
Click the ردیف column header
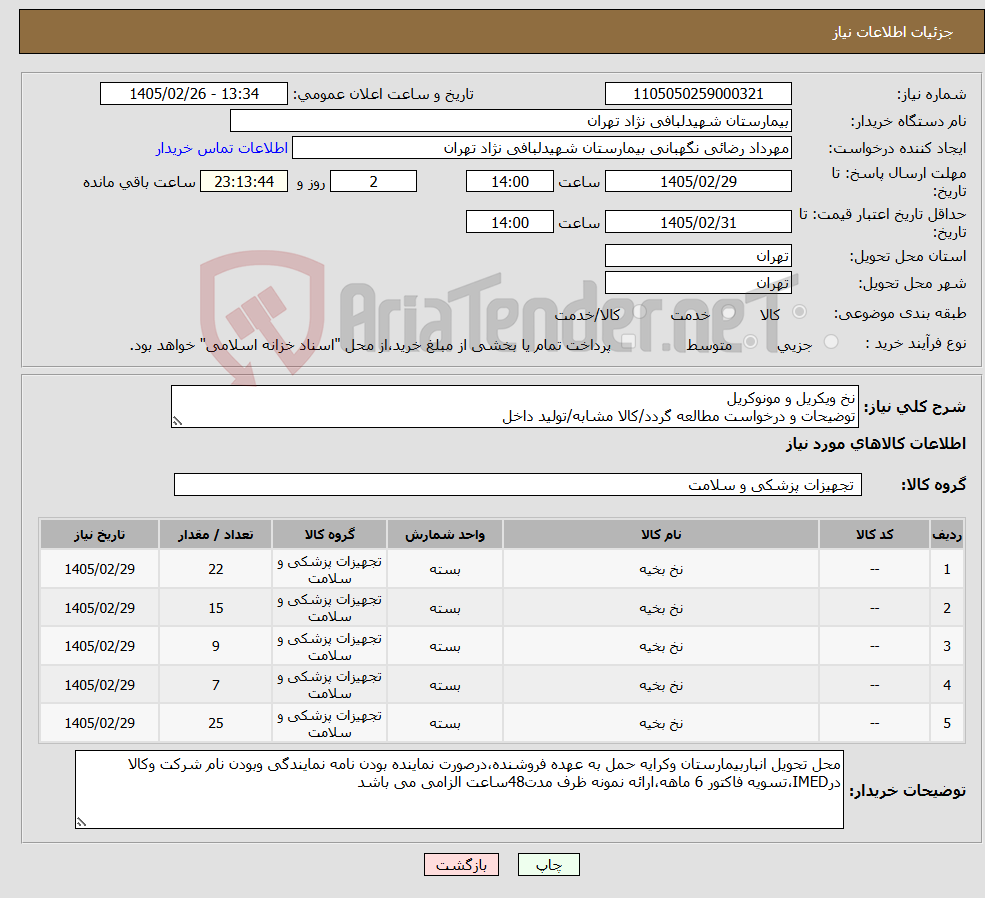[x=947, y=534]
